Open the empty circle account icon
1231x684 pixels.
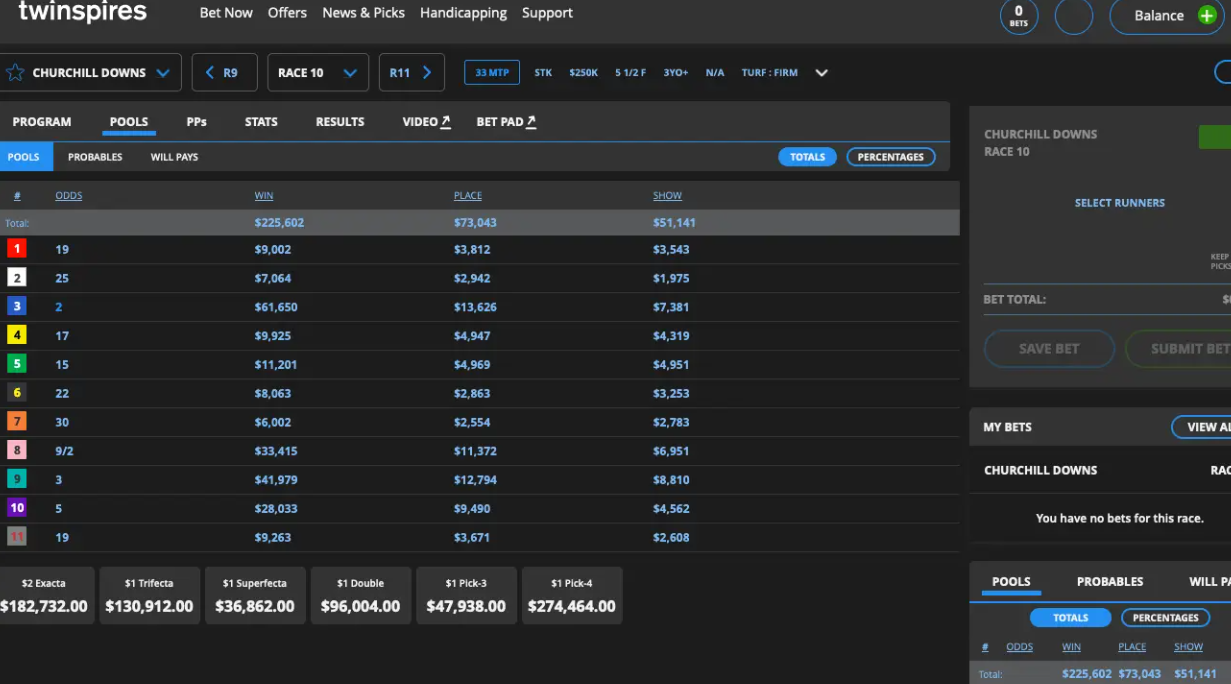click(x=1074, y=16)
